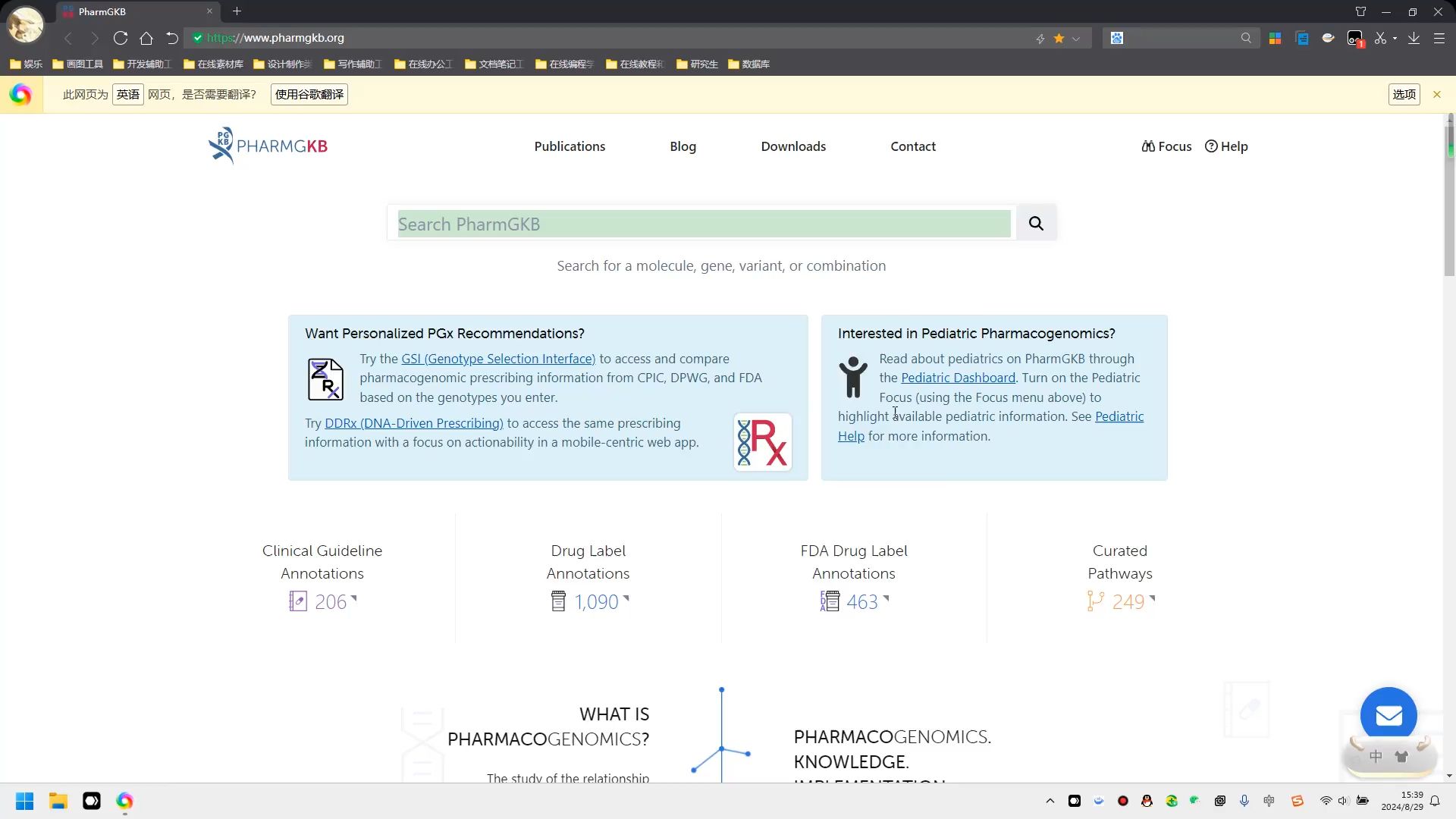
Task: Open File Explorer from taskbar
Action: pyautogui.click(x=58, y=801)
